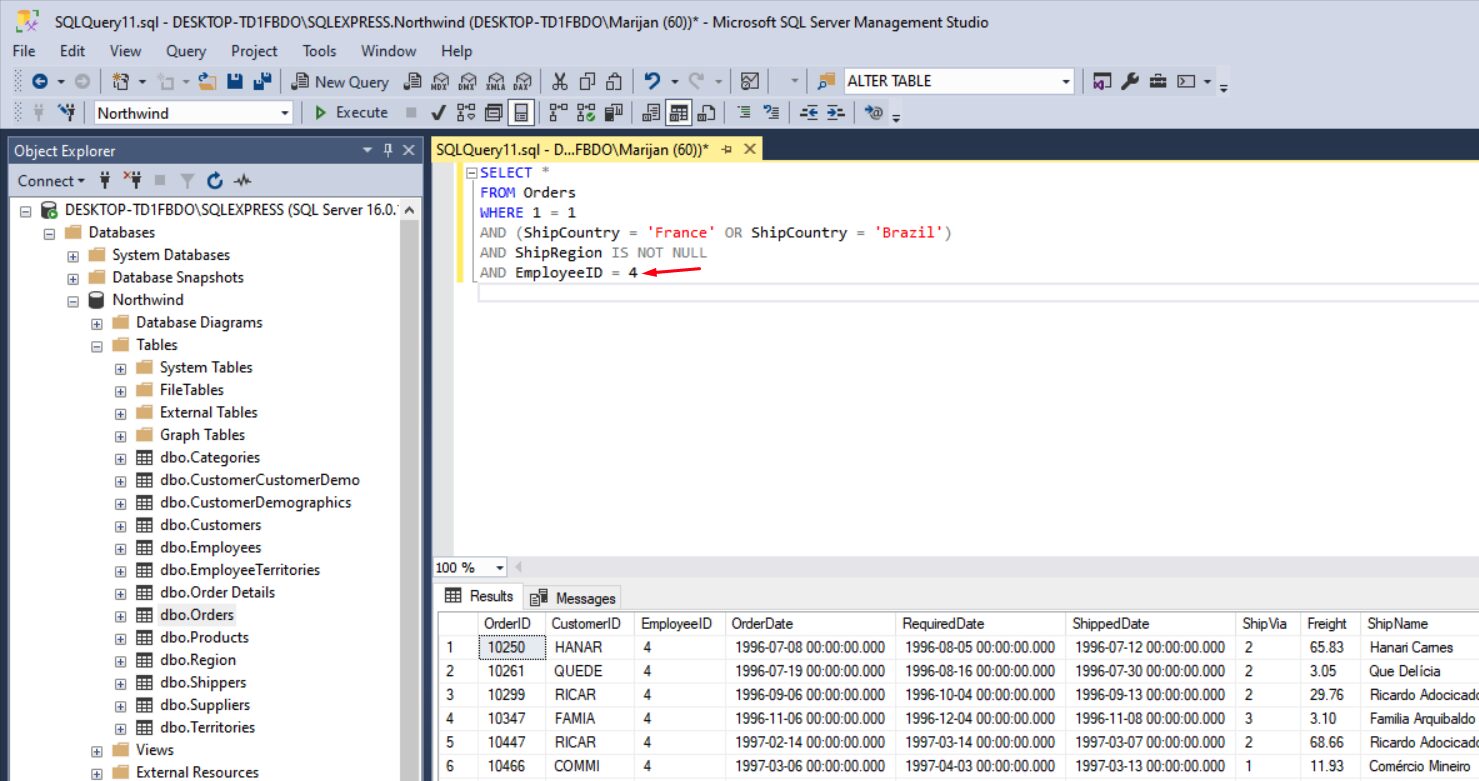Click the New Query button

tap(340, 82)
